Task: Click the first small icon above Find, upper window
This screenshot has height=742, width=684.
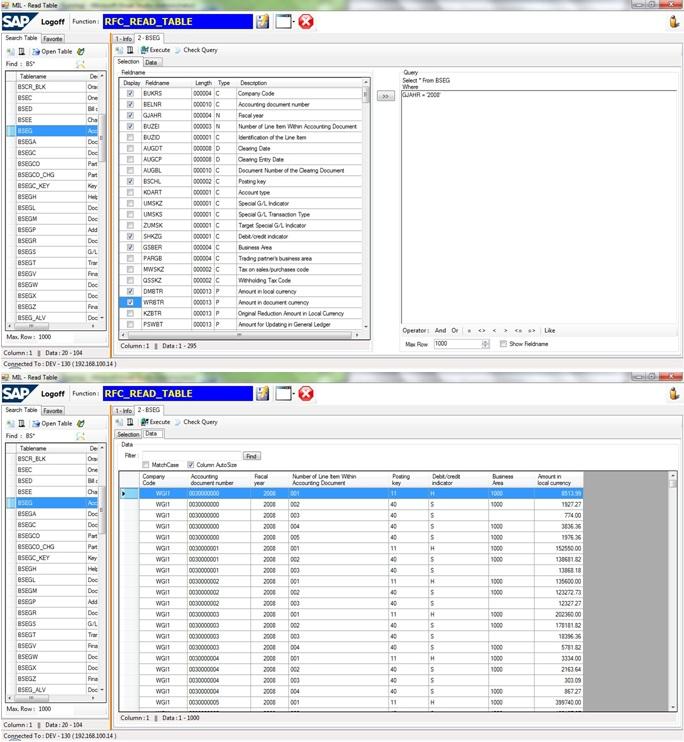Action: tap(10, 52)
